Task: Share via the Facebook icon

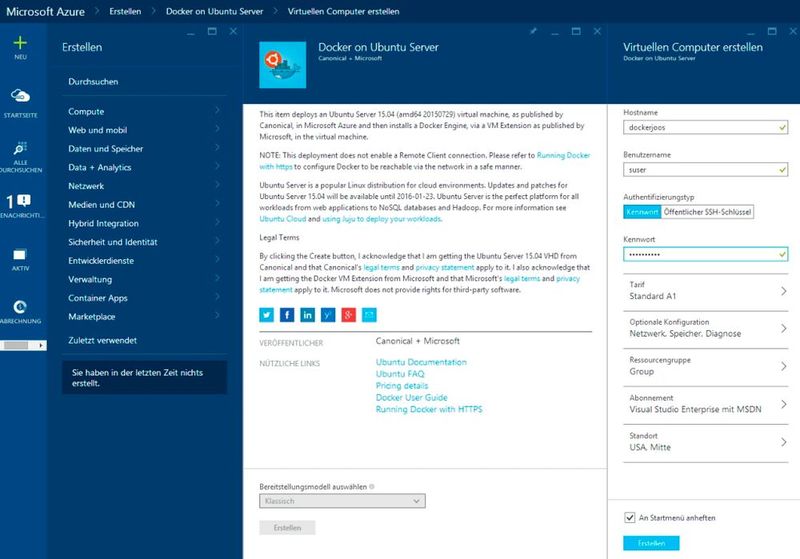Action: [x=287, y=315]
